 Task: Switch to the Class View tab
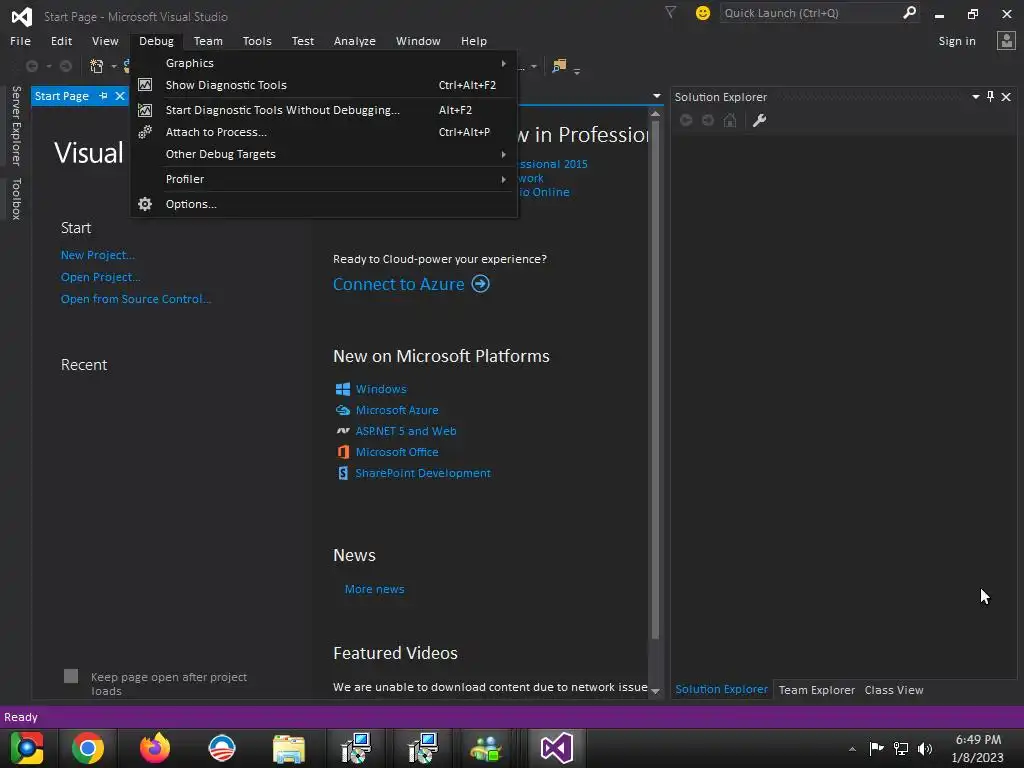pyautogui.click(x=894, y=690)
